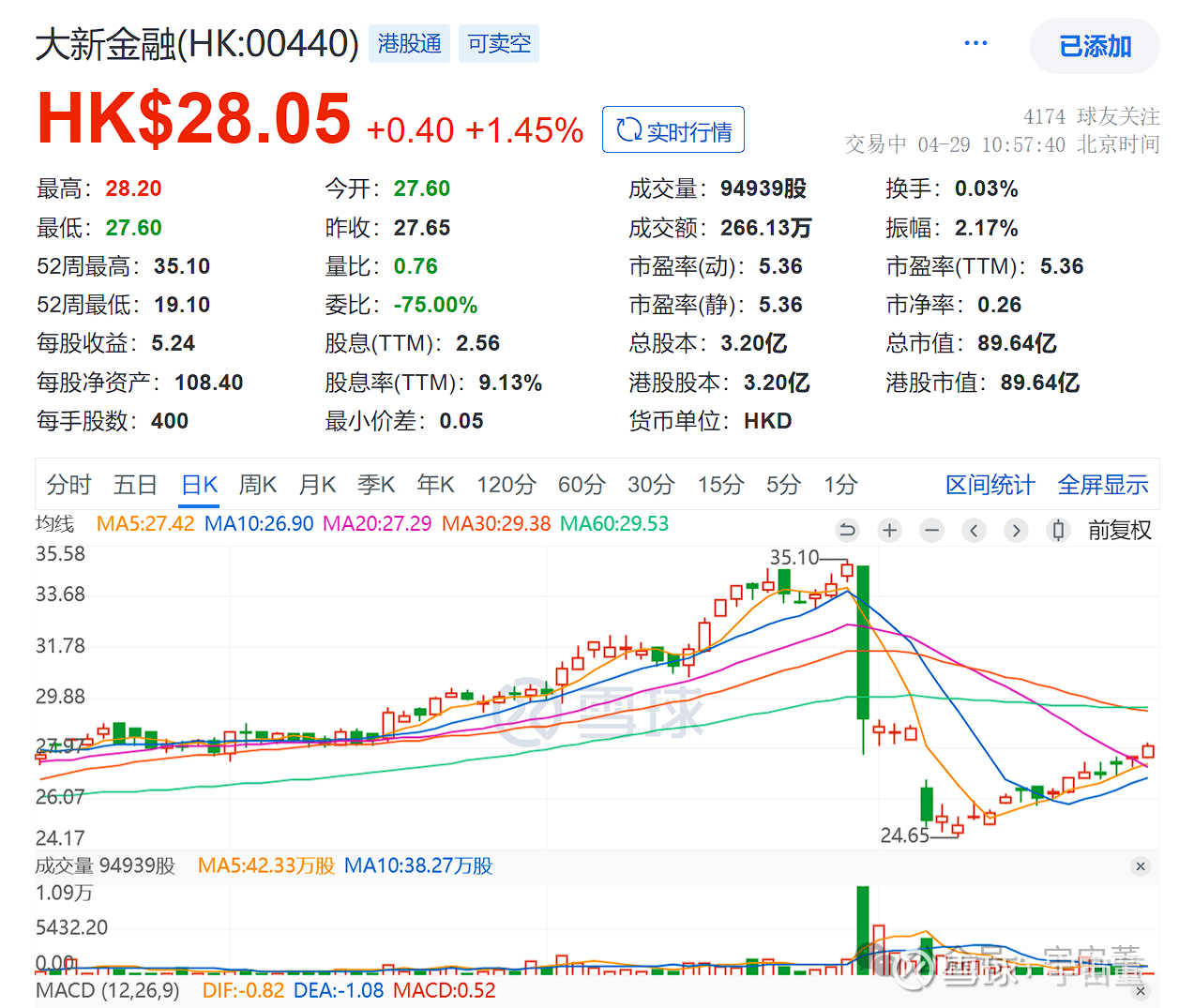Viewport: 1179px width, 1008px height.
Task: Click the 每股净资产 value 108.40
Action: point(209,383)
